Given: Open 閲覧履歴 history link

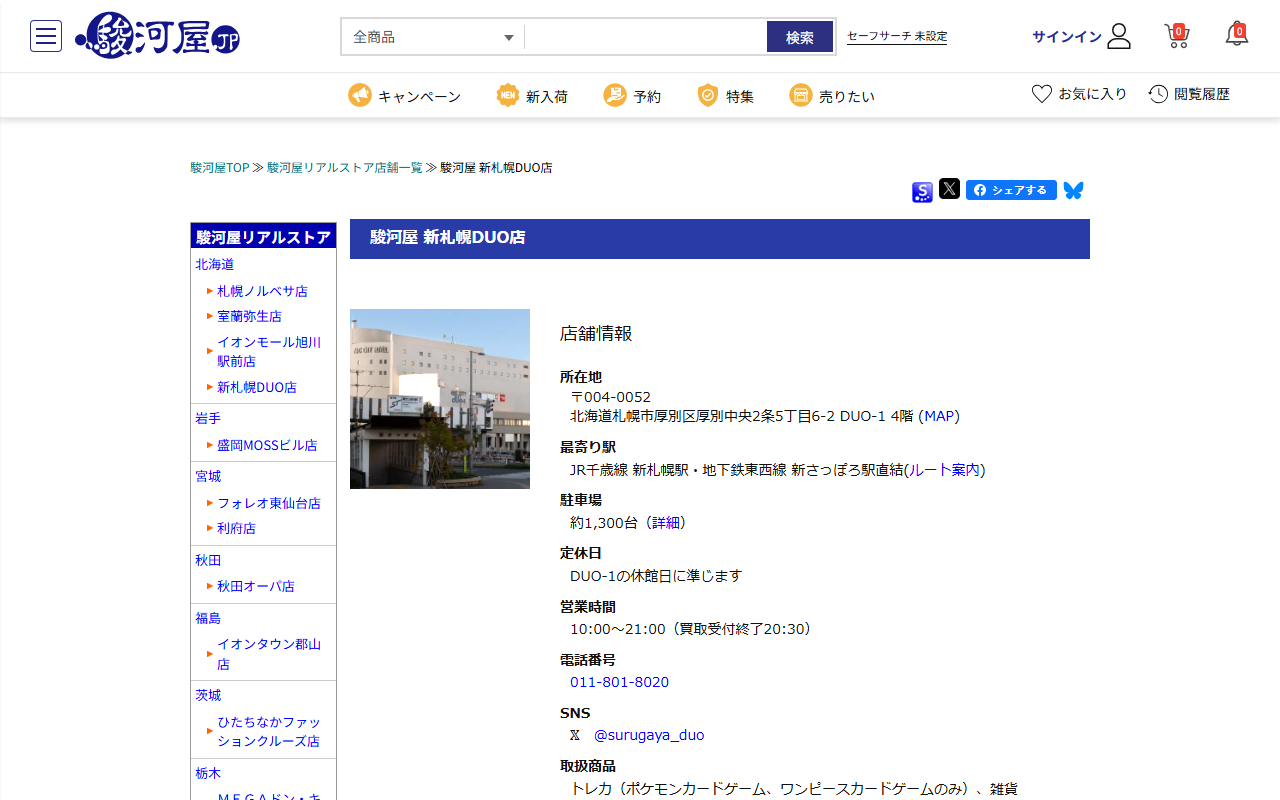Looking at the screenshot, I should 1202,94.
